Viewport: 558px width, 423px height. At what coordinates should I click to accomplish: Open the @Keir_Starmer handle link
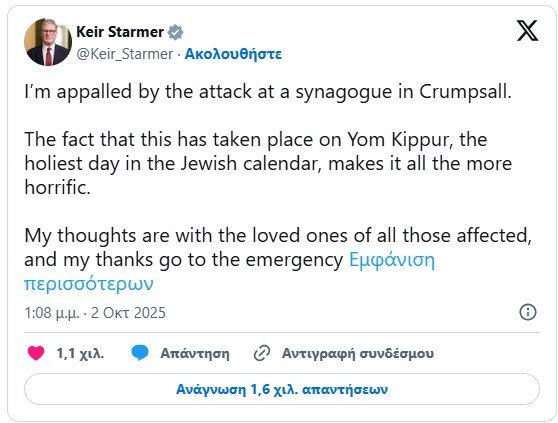[x=125, y=54]
